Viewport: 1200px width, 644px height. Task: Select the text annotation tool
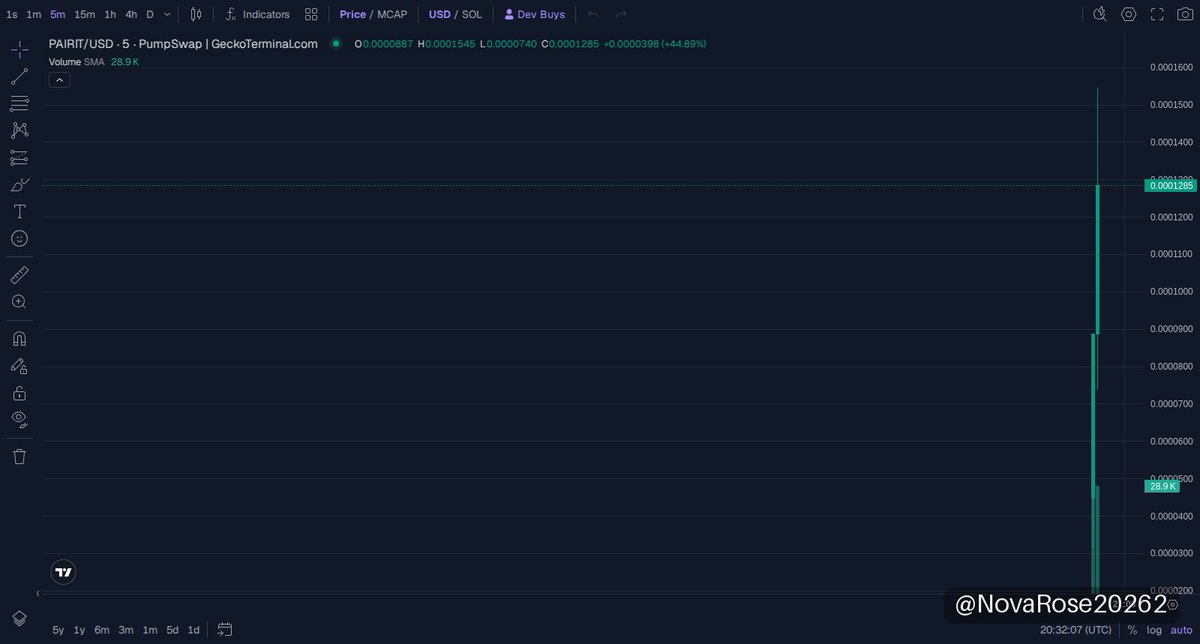click(19, 212)
